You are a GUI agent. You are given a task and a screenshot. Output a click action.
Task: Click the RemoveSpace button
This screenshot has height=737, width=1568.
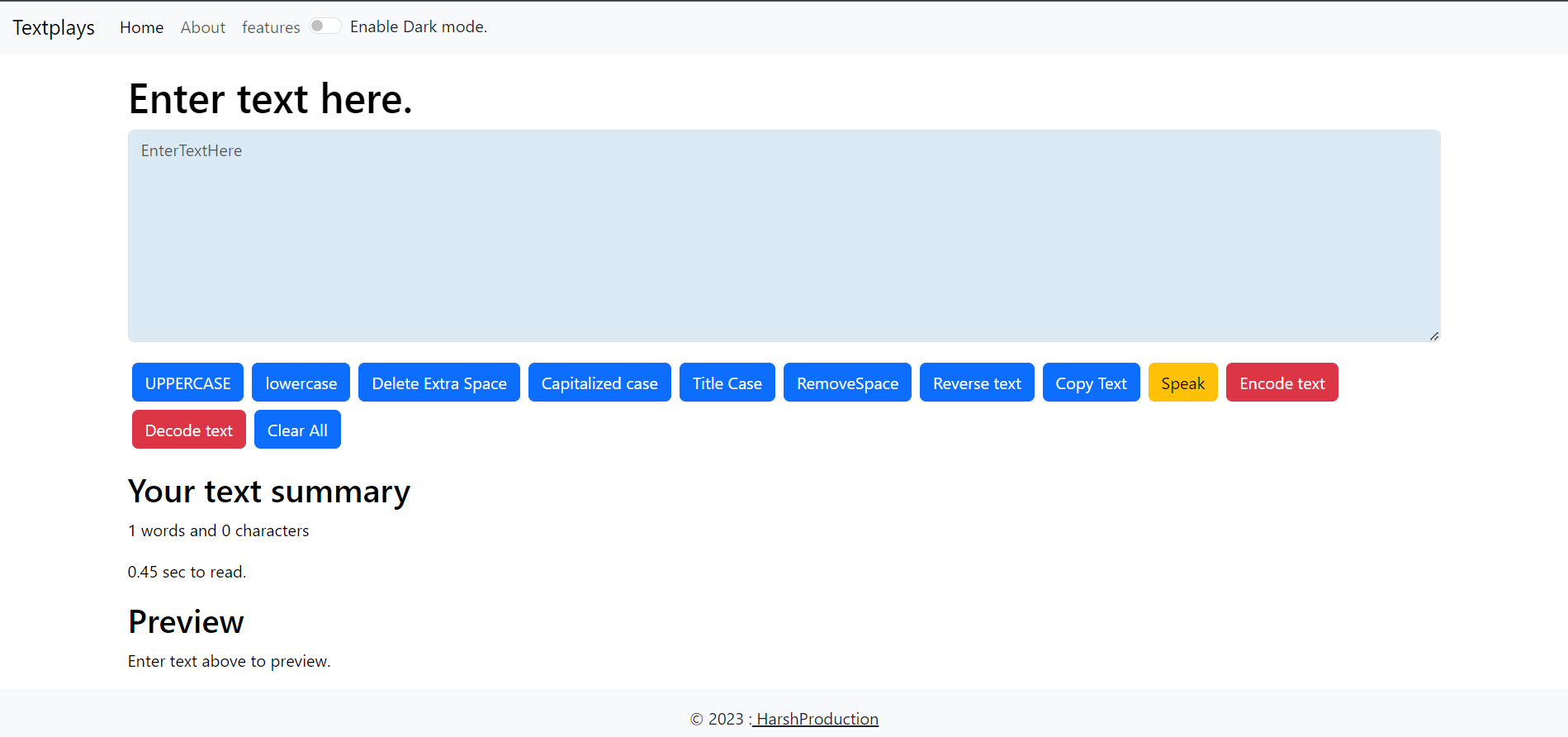847,383
